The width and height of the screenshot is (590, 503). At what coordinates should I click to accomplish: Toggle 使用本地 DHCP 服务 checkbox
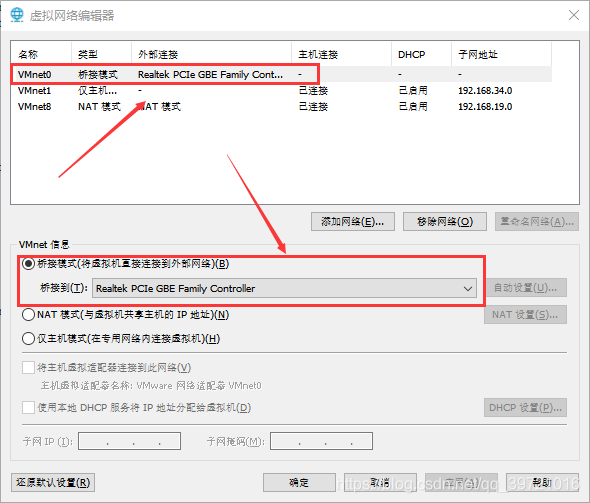click(x=28, y=407)
